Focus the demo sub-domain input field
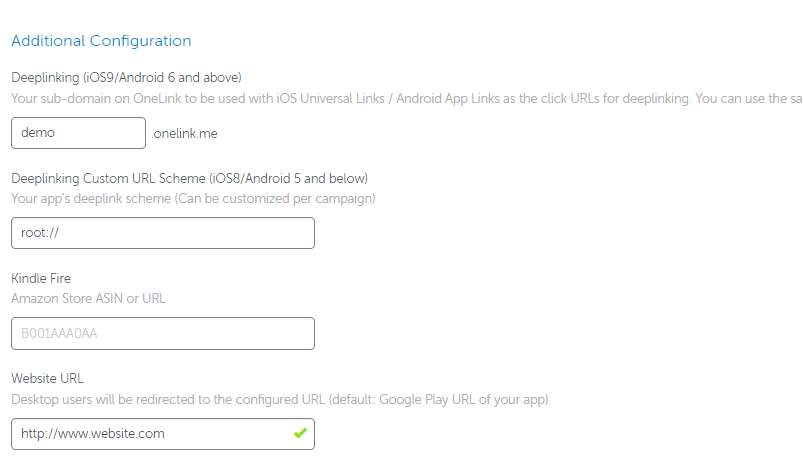The height and width of the screenshot is (475, 803). [x=78, y=133]
